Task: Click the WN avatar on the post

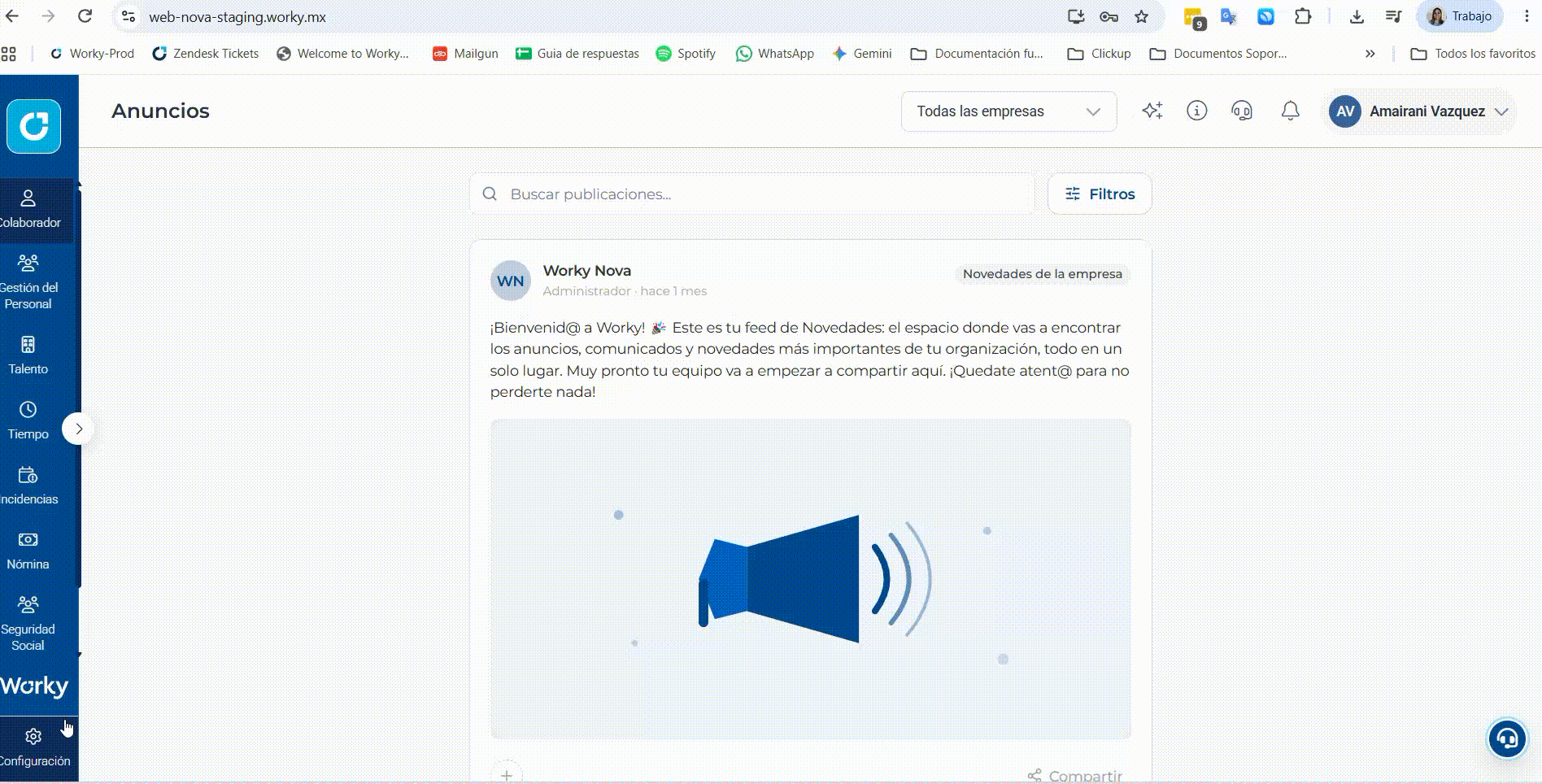Action: pos(510,281)
